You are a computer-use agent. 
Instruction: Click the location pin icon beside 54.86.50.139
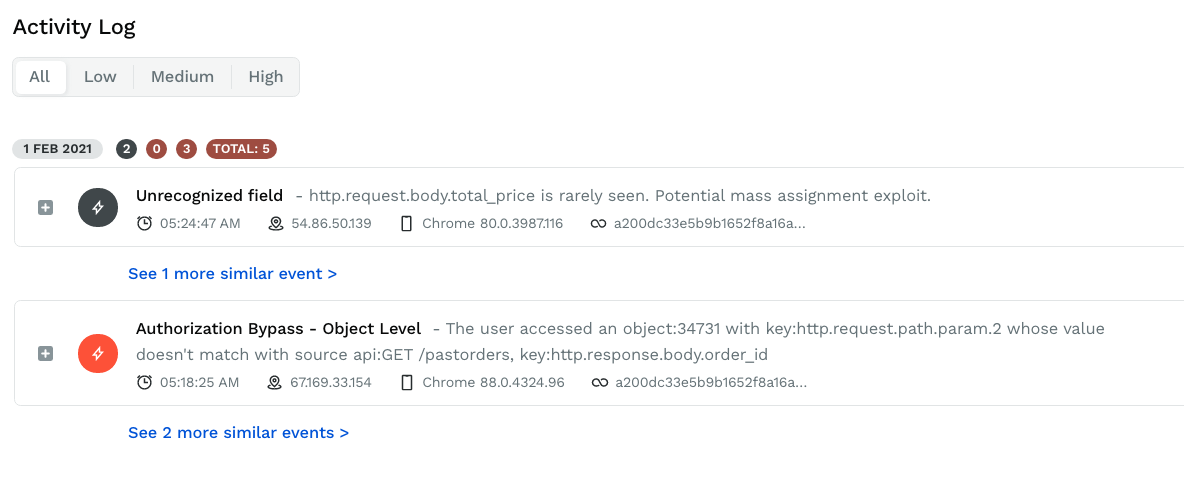coord(276,223)
